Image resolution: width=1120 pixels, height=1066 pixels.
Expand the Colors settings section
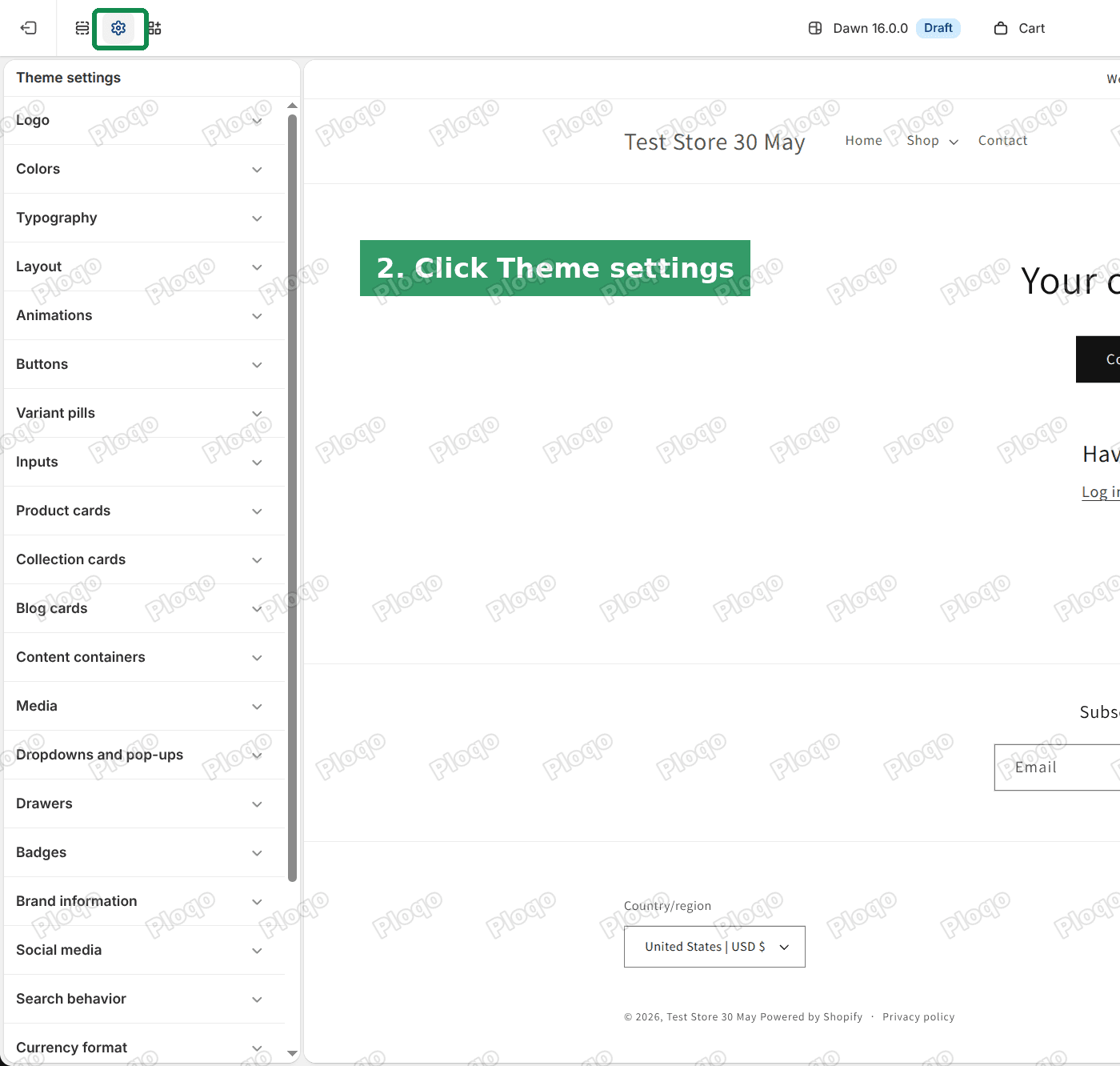[145, 169]
